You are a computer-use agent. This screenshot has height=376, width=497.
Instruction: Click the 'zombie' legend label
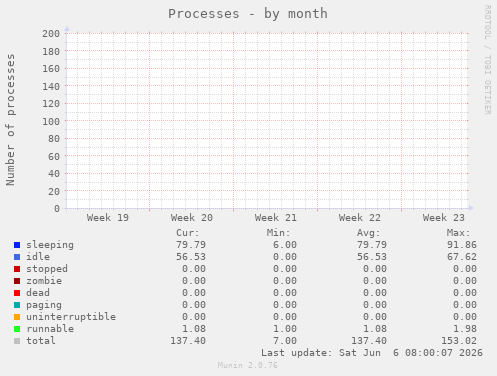(44, 281)
